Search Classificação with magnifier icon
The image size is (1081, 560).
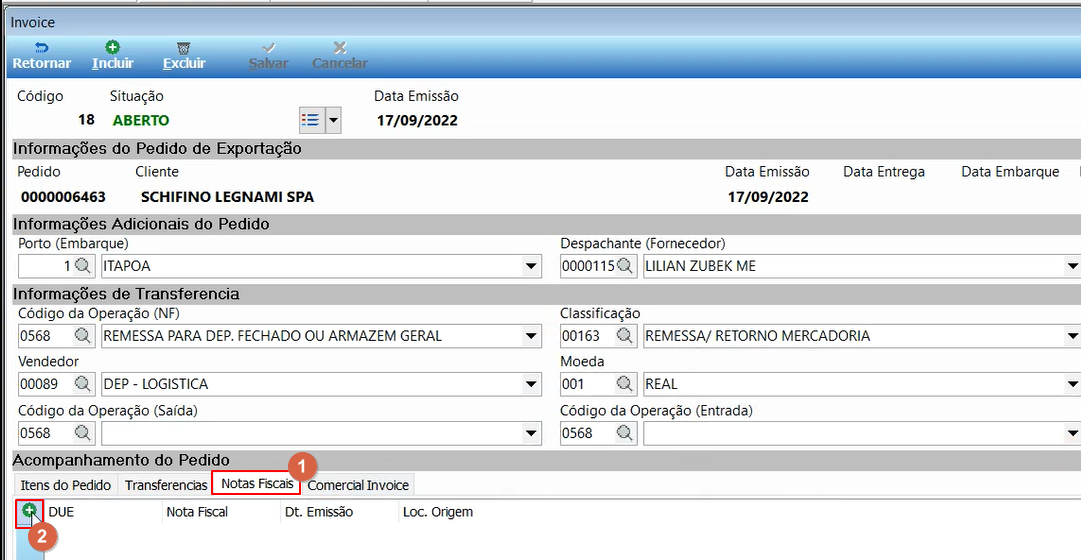(x=625, y=336)
